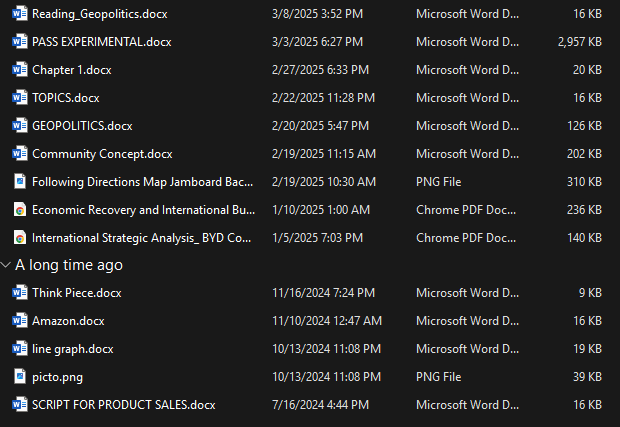
Task: Select file name TOPICS.docx
Action: coord(66,98)
